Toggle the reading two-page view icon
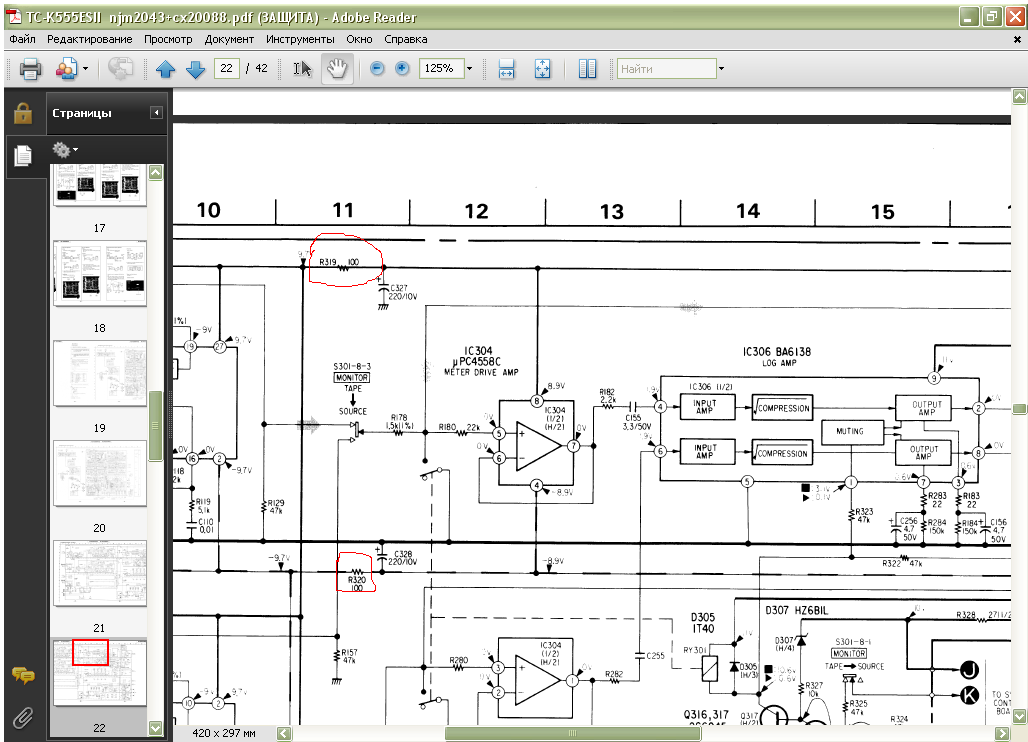1028x742 pixels. coord(587,69)
